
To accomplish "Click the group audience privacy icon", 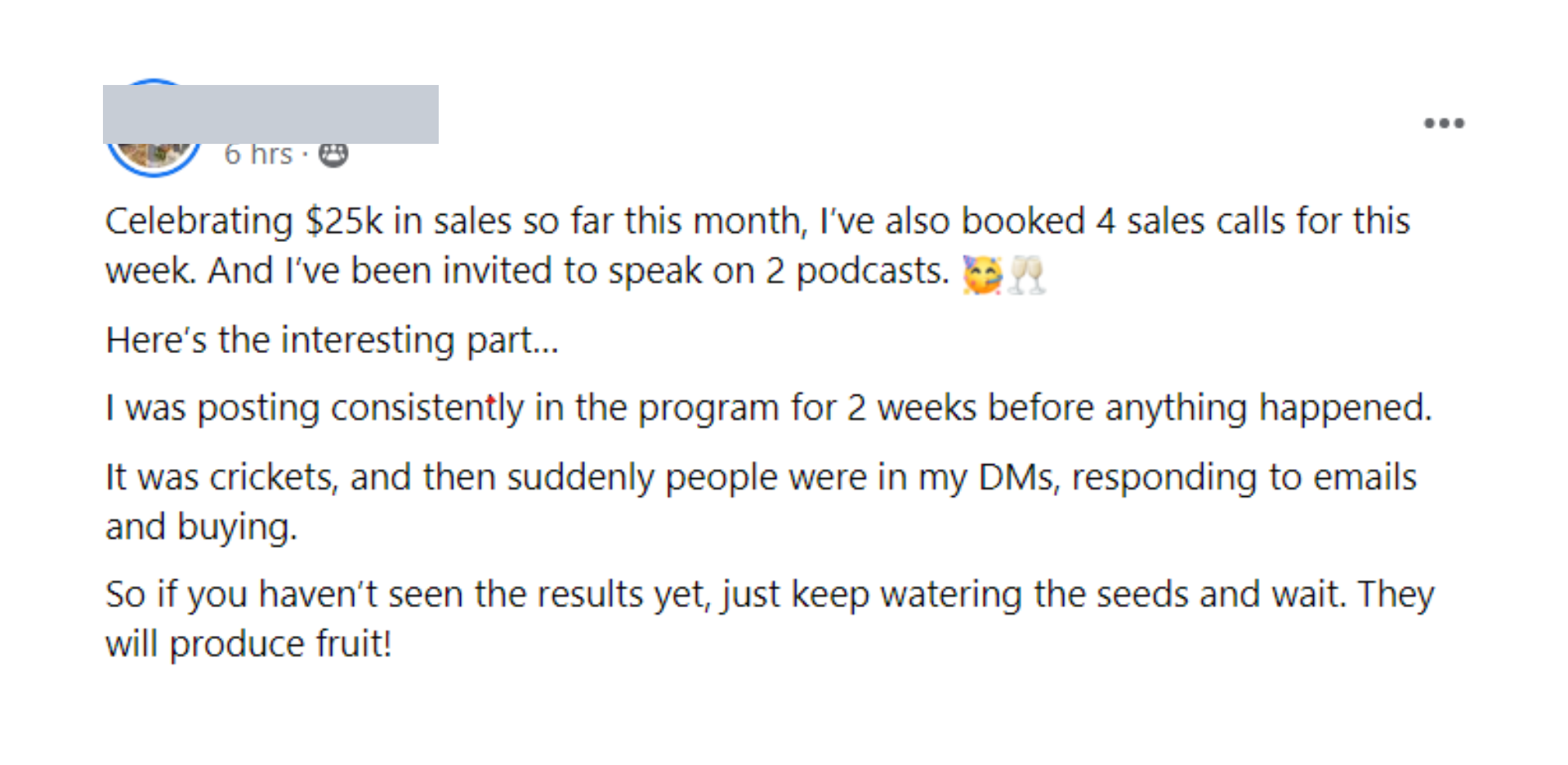I will [x=333, y=154].
